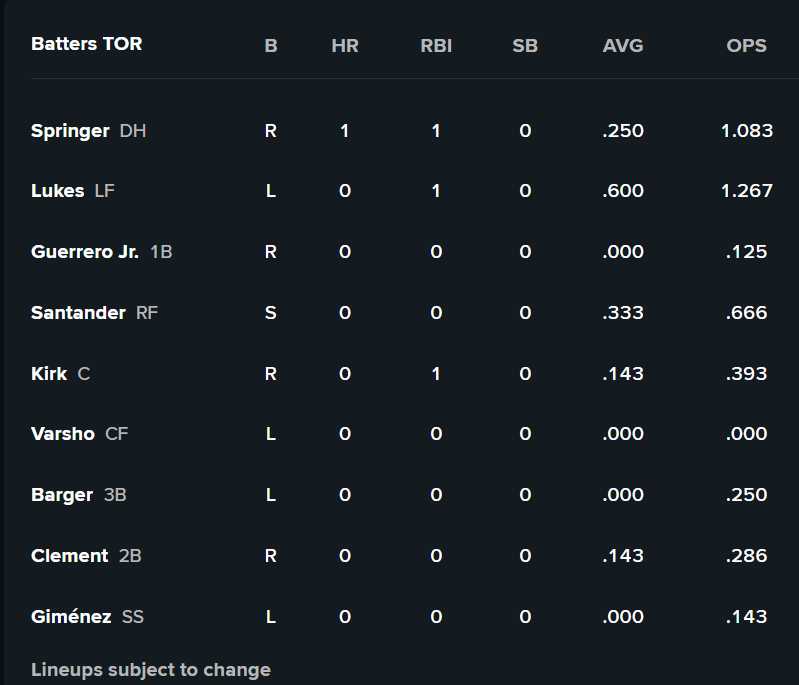Select Santander in the lineup
Screen dimensions: 799x685
(79, 313)
